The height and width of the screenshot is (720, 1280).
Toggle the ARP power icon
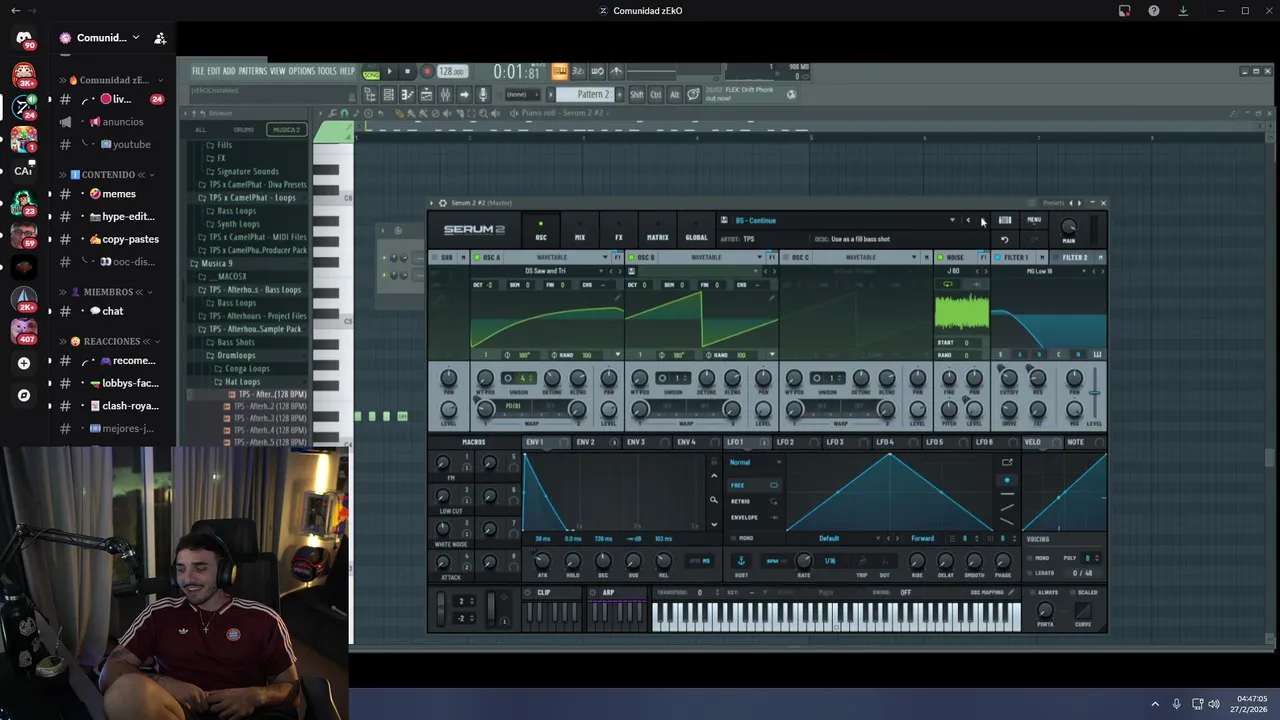593,592
